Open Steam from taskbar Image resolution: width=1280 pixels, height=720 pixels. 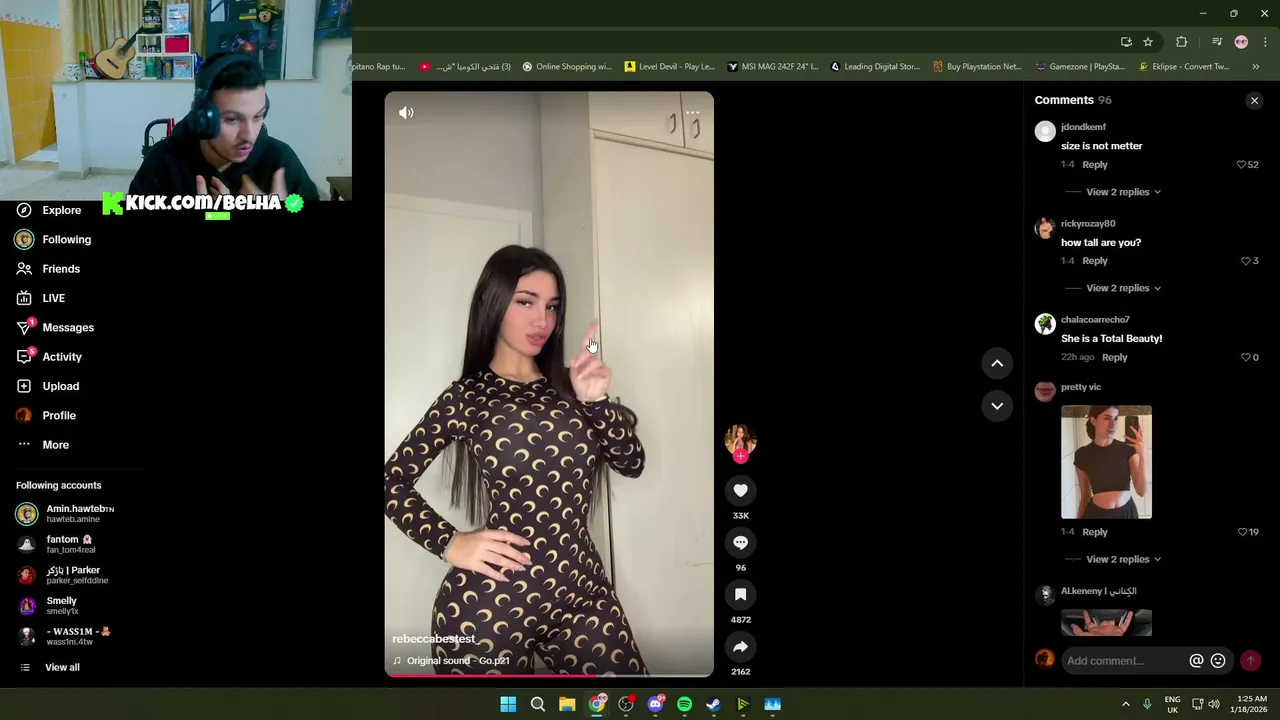[x=713, y=704]
